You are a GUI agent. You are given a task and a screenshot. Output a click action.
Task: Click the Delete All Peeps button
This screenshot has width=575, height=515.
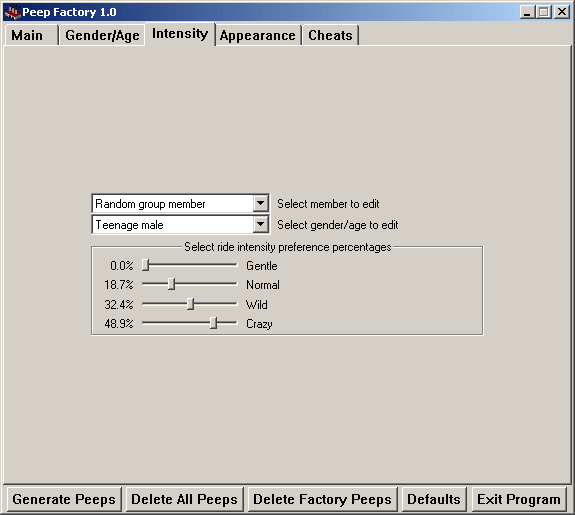[x=184, y=499]
